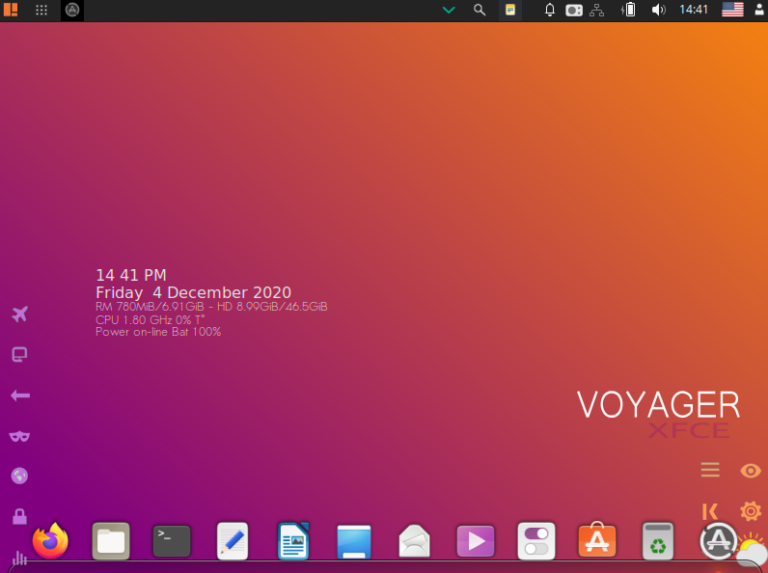
Task: Check the battery power indicator
Action: point(629,10)
